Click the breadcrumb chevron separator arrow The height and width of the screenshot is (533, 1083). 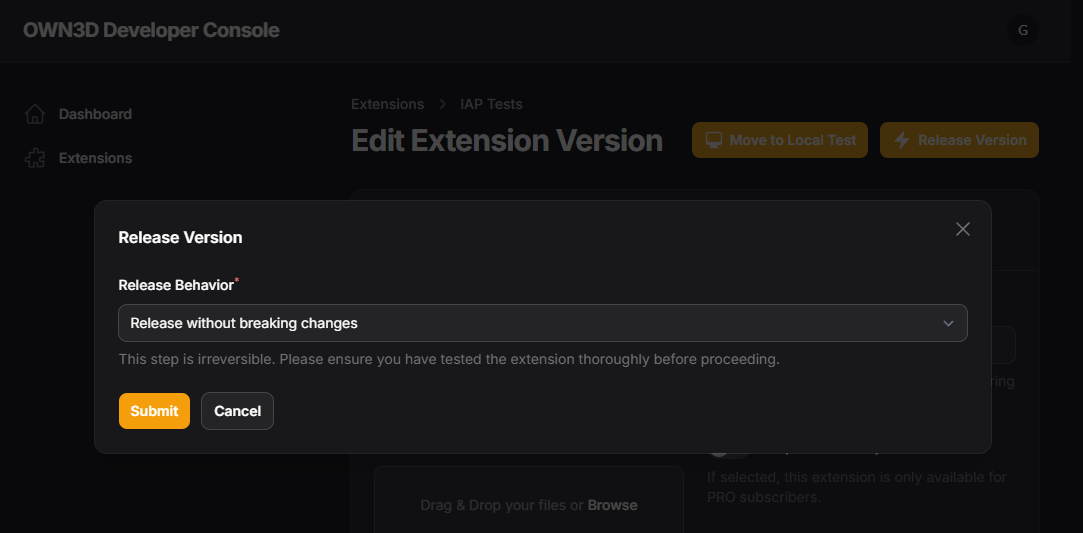click(442, 104)
